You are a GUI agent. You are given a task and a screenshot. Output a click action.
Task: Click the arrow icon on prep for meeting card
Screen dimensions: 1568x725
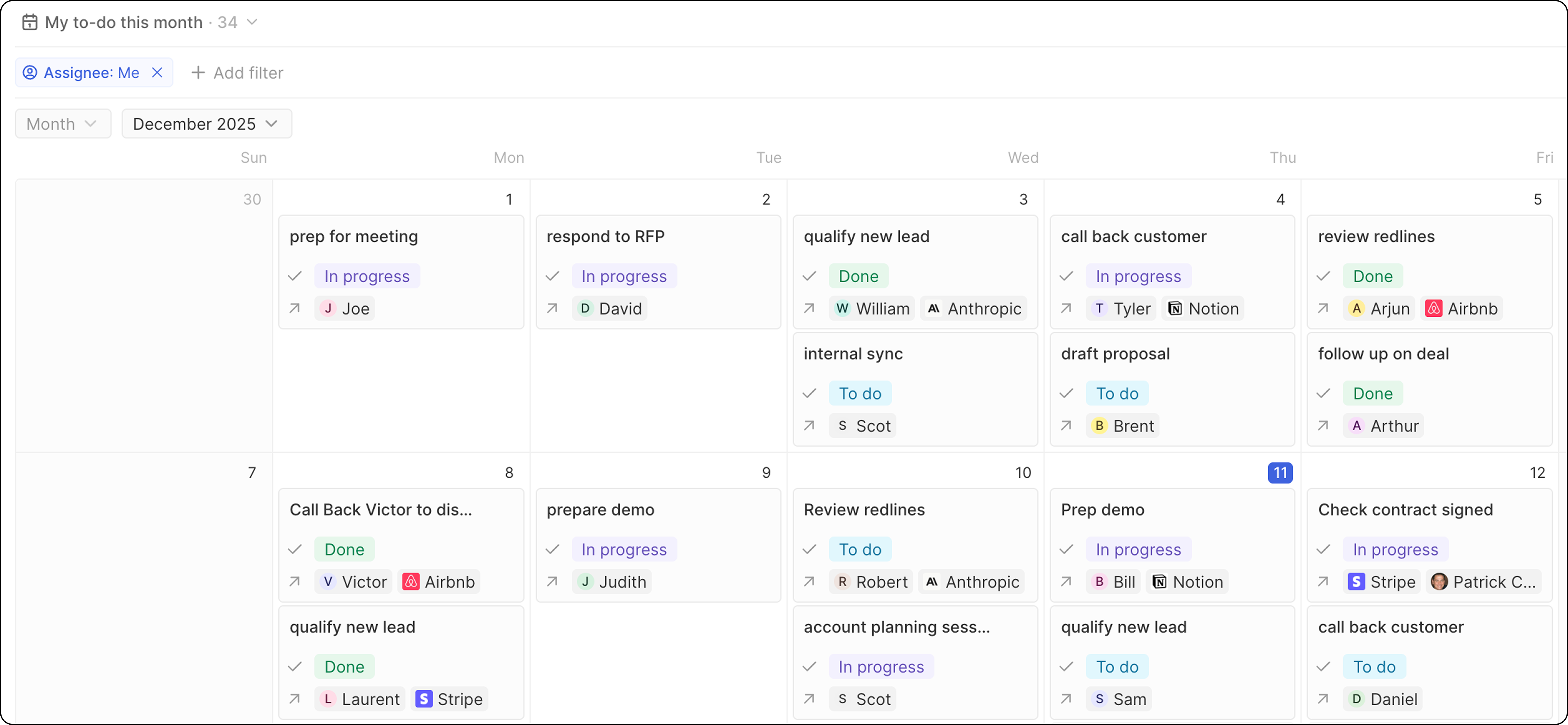295,309
